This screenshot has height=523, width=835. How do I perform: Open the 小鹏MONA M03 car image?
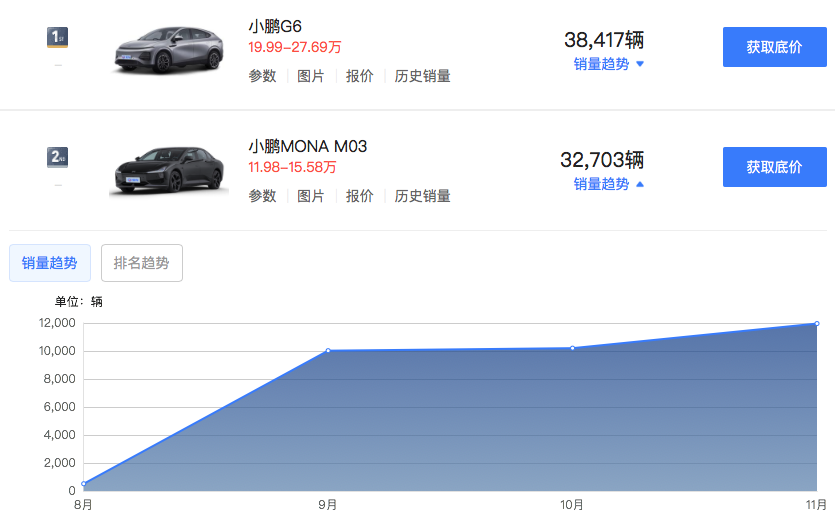[x=168, y=168]
